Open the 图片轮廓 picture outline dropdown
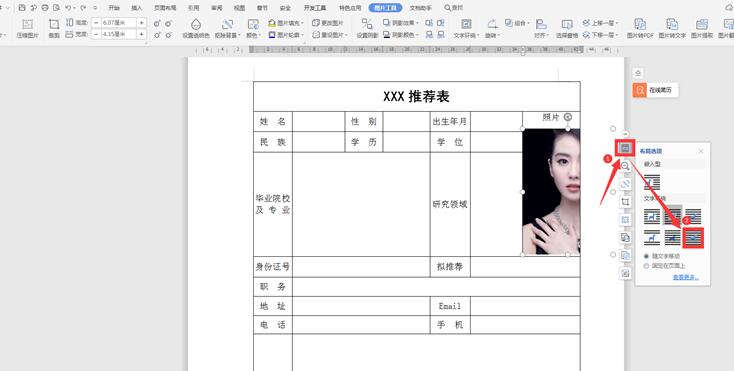The height and width of the screenshot is (371, 734). (x=286, y=35)
